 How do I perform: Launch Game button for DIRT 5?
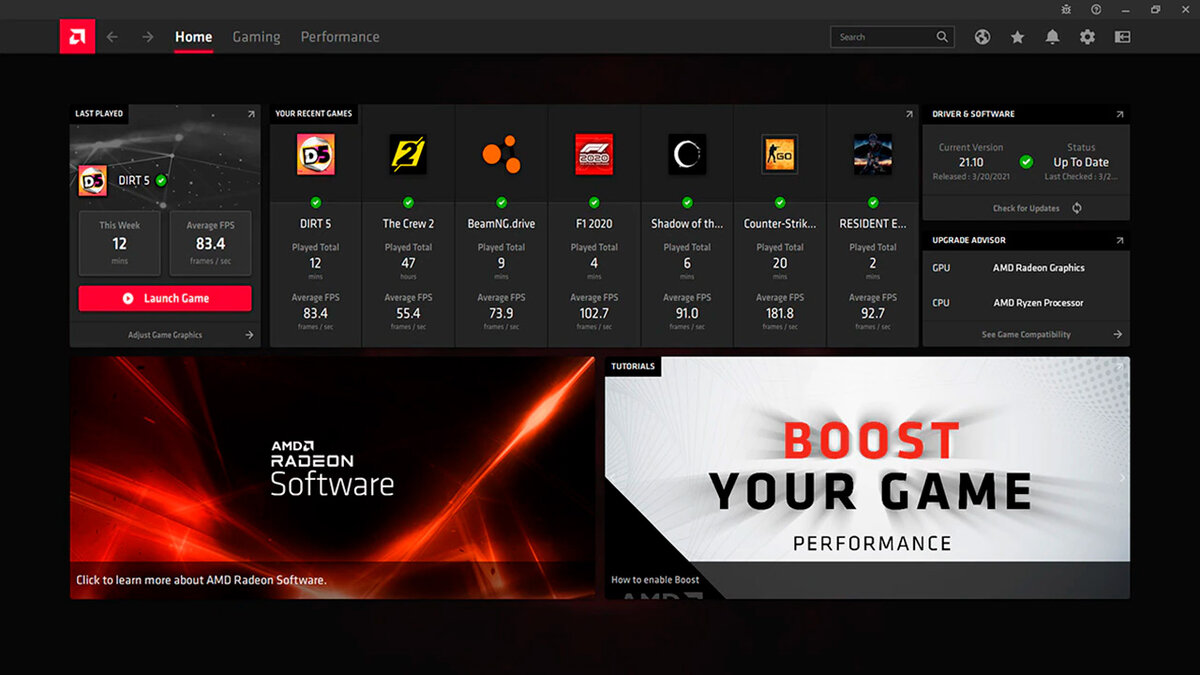tap(165, 298)
